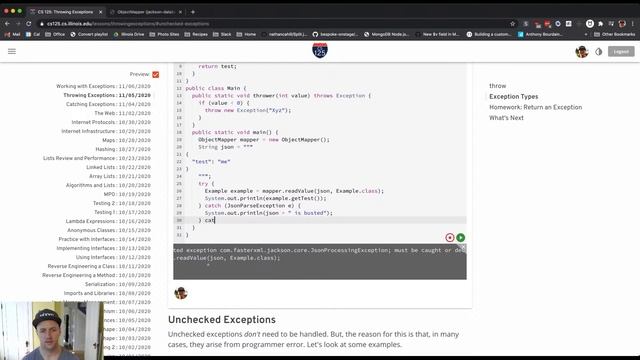This screenshot has height=360, width=640.
Task: Jump to throw section in outline
Action: coord(498,86)
